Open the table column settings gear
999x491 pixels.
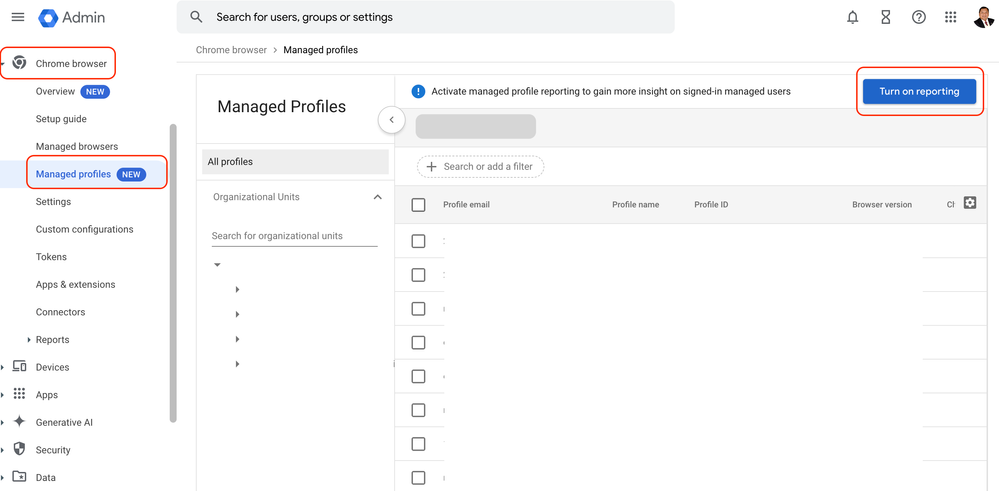[x=970, y=203]
